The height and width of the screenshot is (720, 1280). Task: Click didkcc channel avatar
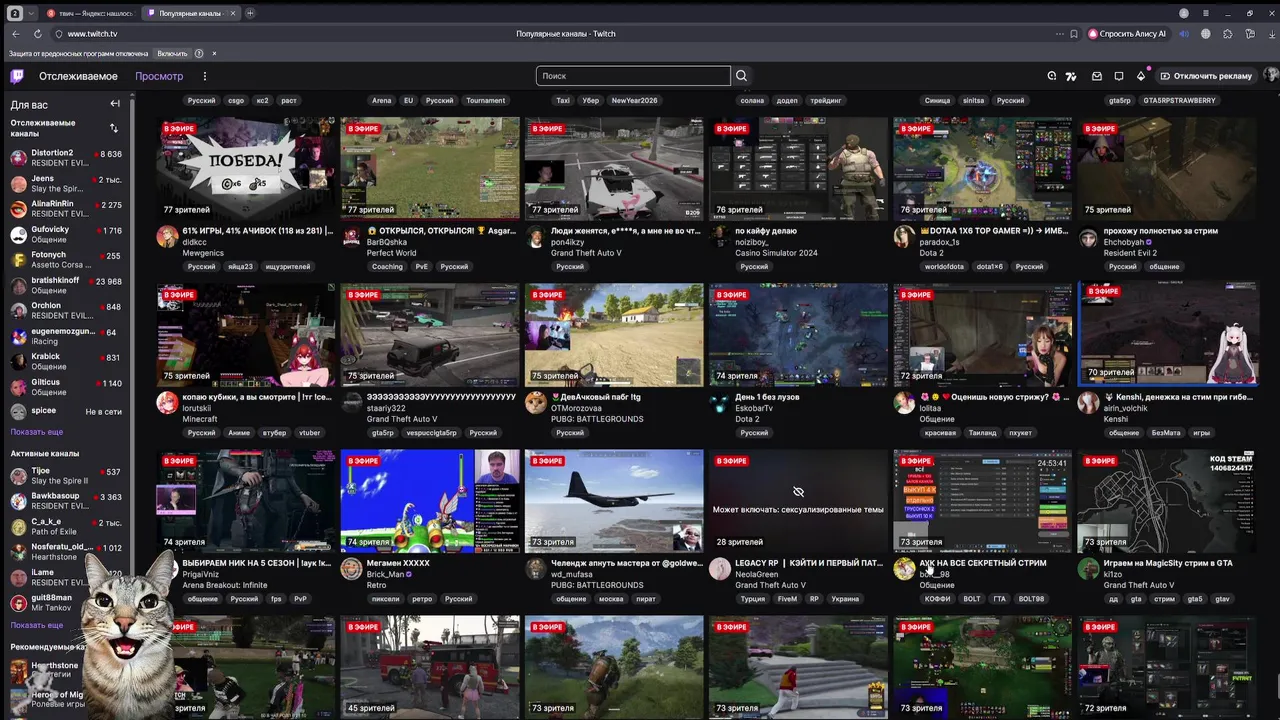click(x=167, y=236)
